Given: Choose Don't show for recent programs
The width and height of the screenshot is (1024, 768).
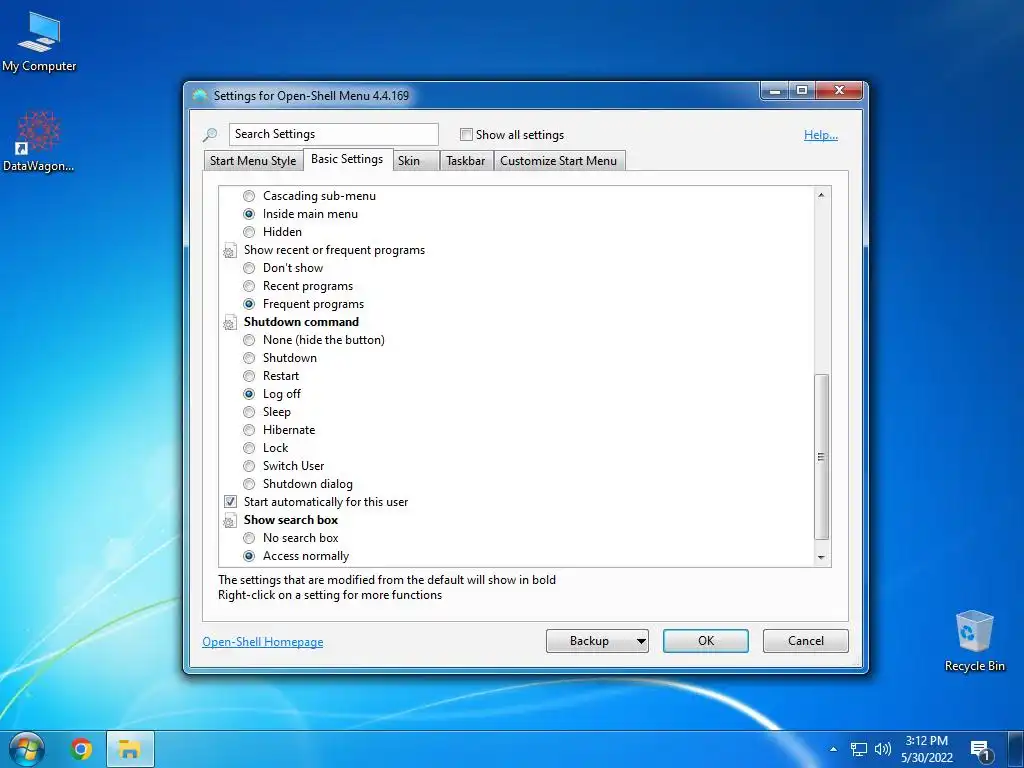Looking at the screenshot, I should click(249, 268).
